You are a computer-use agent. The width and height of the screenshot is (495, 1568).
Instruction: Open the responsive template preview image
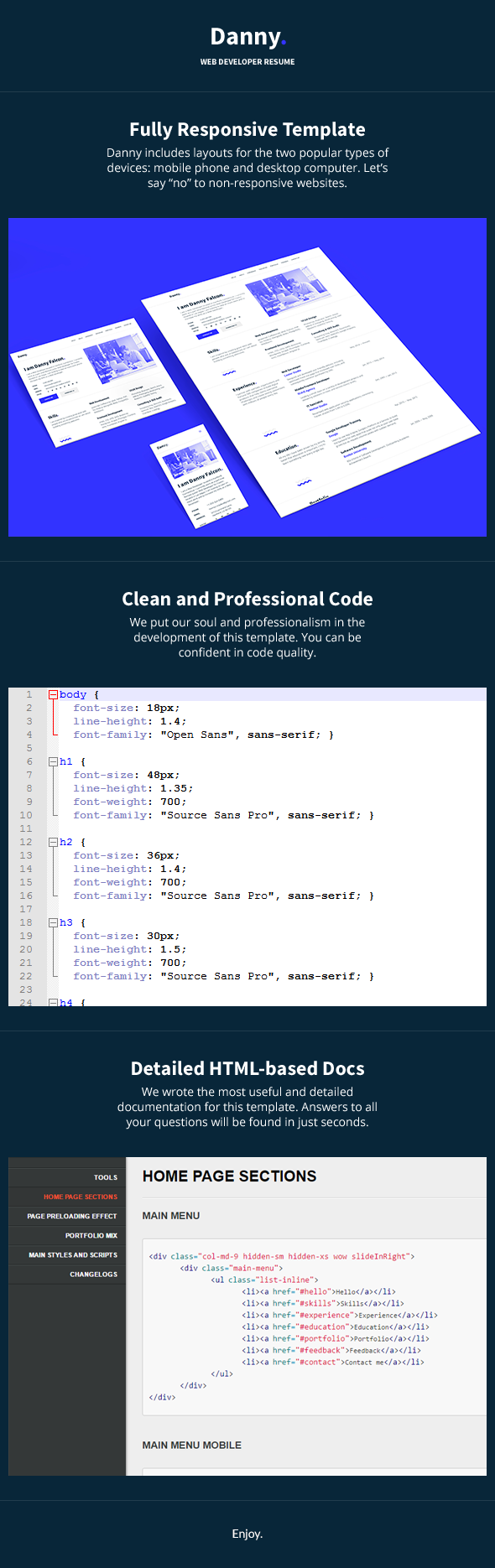point(247,377)
